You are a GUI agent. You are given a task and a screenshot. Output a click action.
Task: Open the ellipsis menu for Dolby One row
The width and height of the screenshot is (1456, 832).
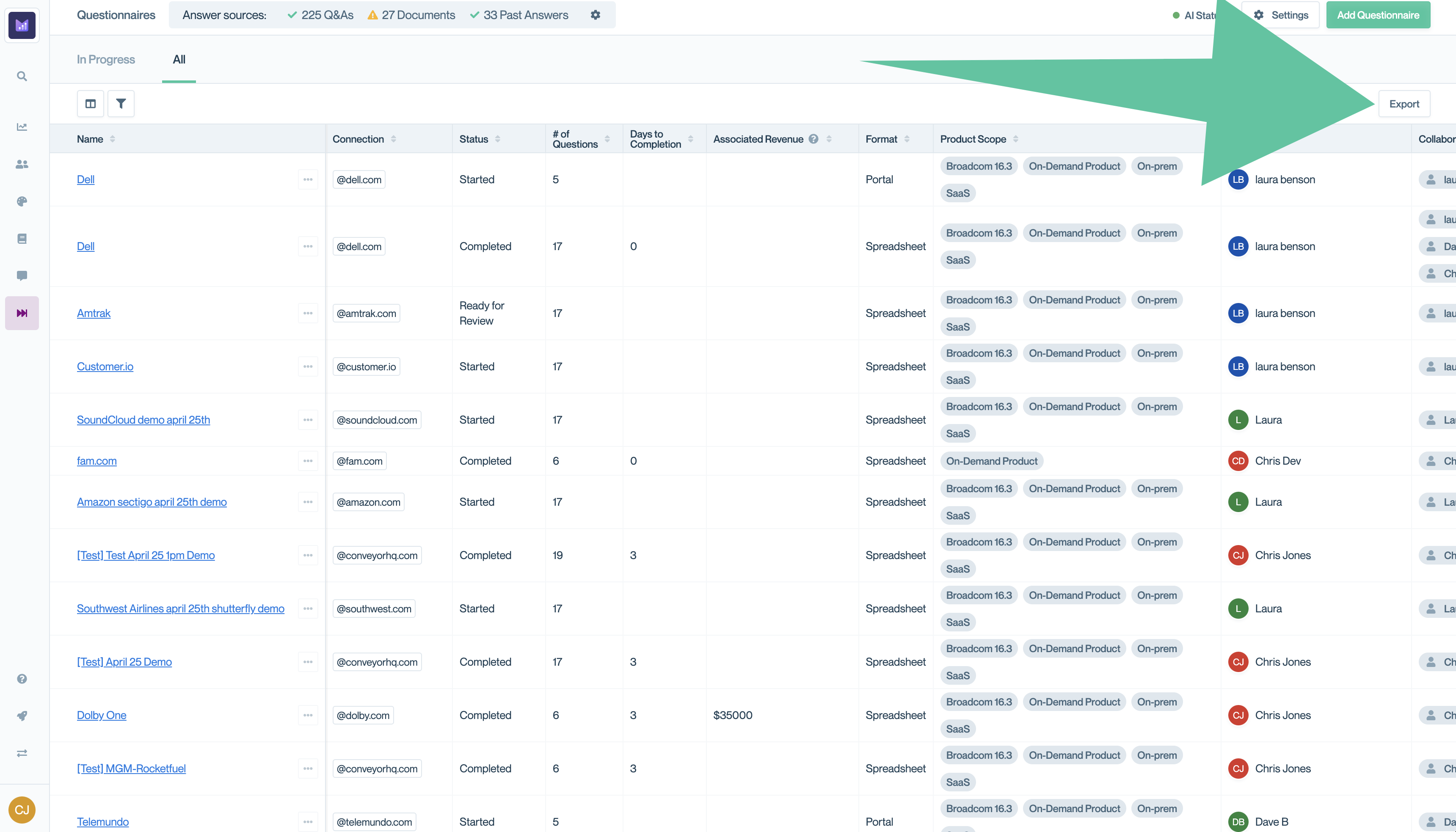[x=307, y=715]
